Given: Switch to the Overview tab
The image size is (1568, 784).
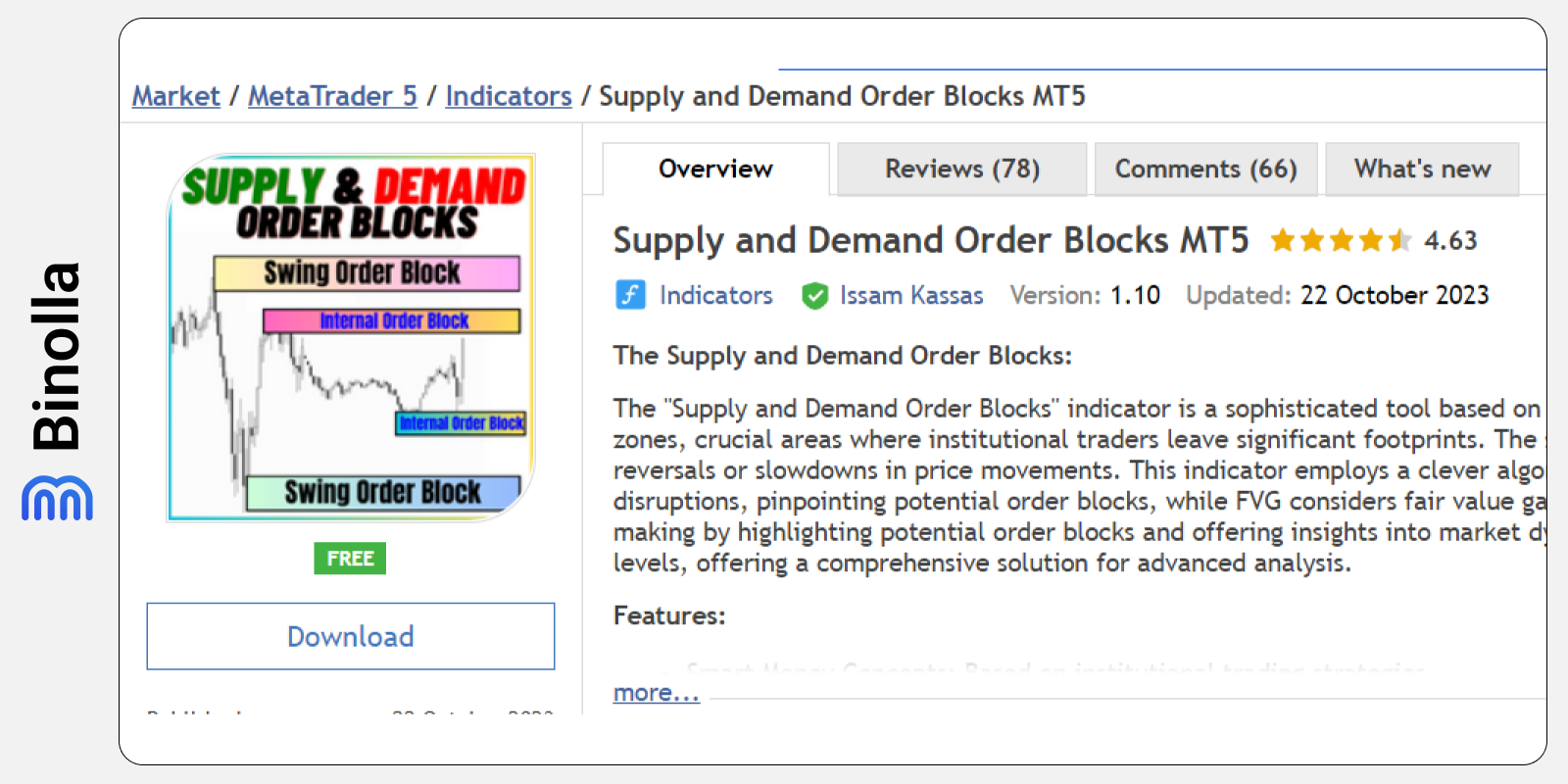Looking at the screenshot, I should coord(715,170).
